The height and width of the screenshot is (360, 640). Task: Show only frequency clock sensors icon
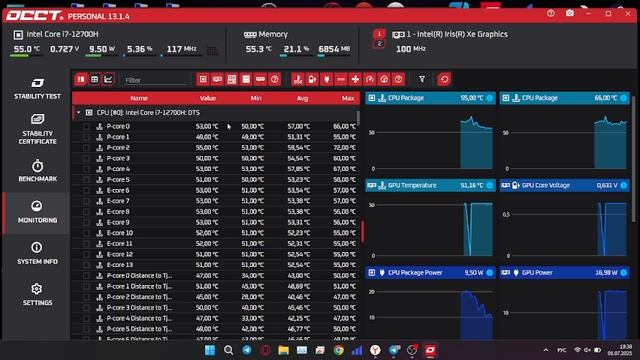point(384,80)
